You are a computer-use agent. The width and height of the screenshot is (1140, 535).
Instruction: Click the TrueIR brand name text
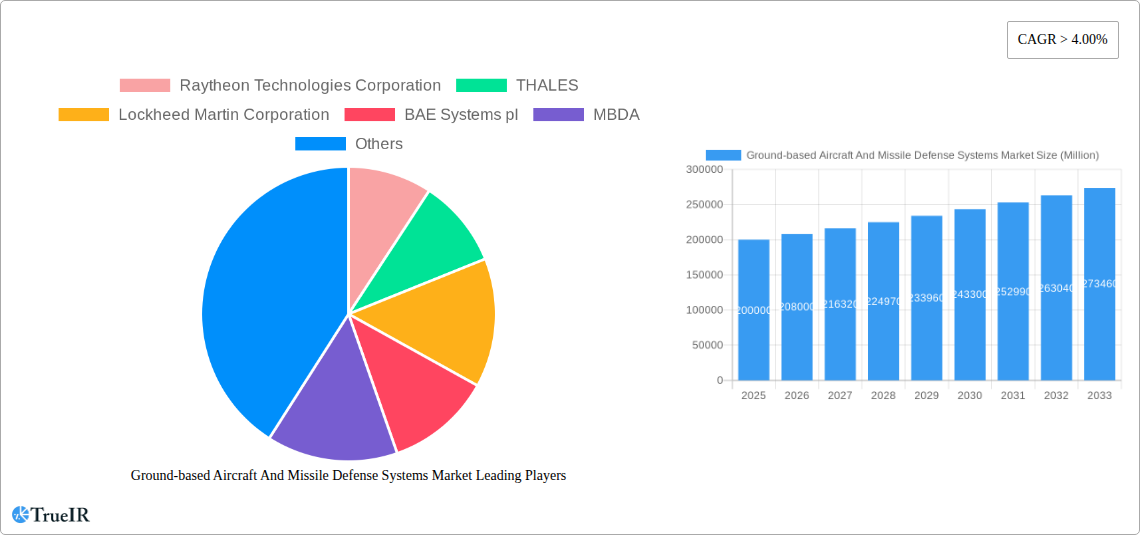60,515
